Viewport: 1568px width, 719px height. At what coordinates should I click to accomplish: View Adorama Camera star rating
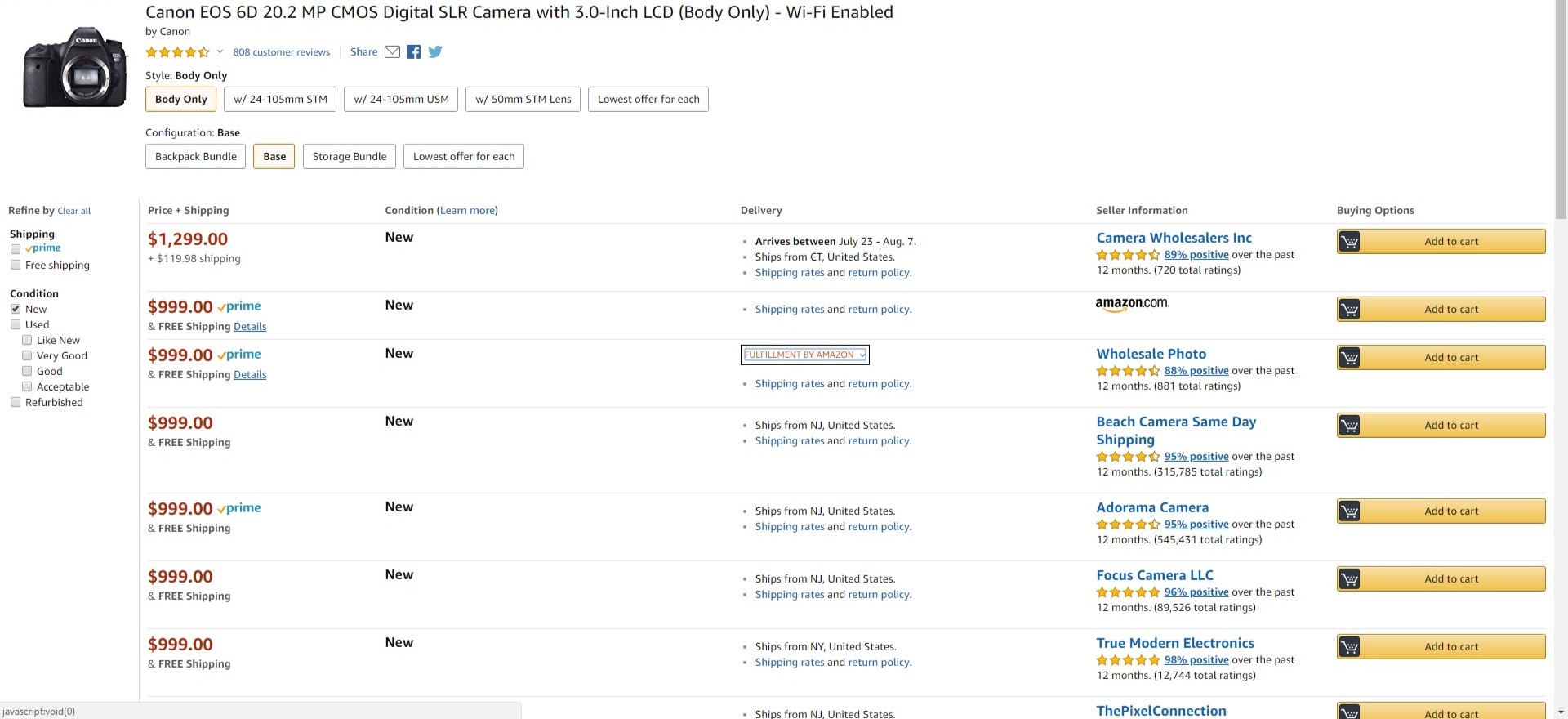(1128, 525)
